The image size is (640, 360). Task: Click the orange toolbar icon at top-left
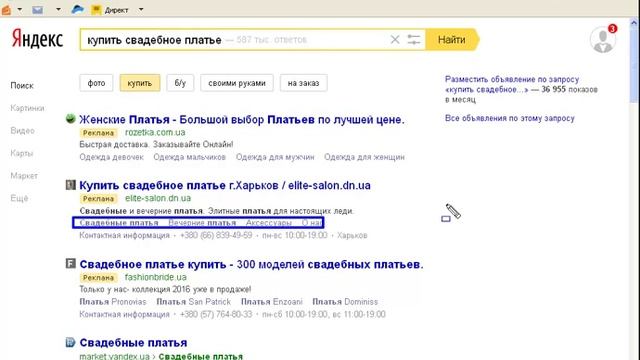(x=6, y=9)
